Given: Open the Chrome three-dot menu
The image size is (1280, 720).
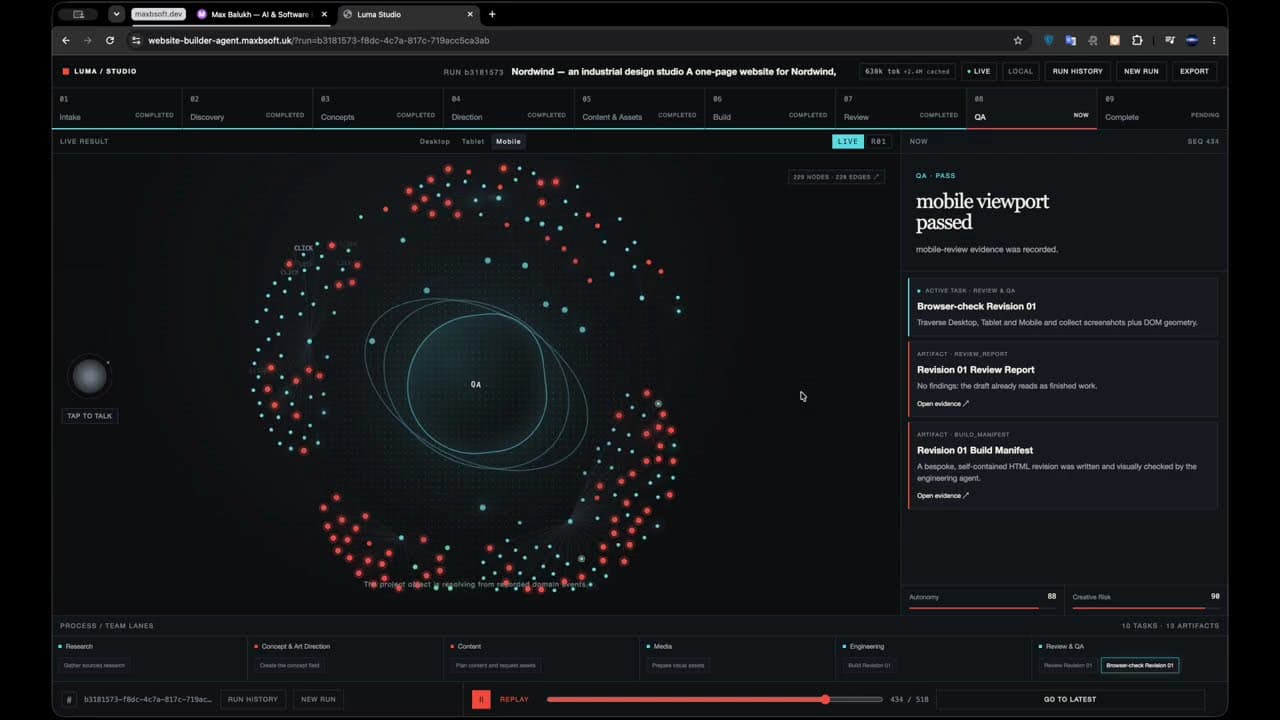Looking at the screenshot, I should tap(1214, 41).
